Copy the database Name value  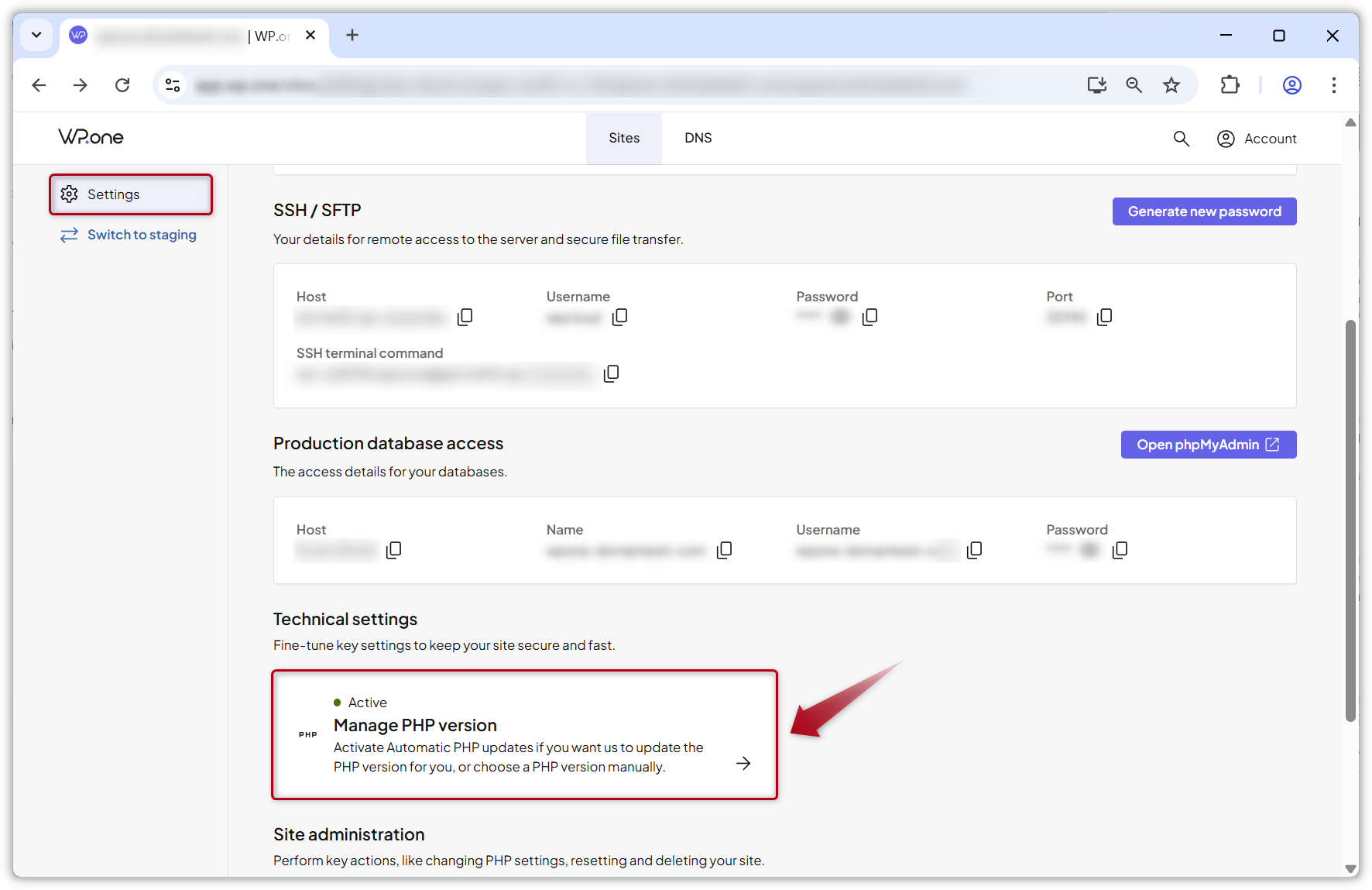click(x=725, y=550)
